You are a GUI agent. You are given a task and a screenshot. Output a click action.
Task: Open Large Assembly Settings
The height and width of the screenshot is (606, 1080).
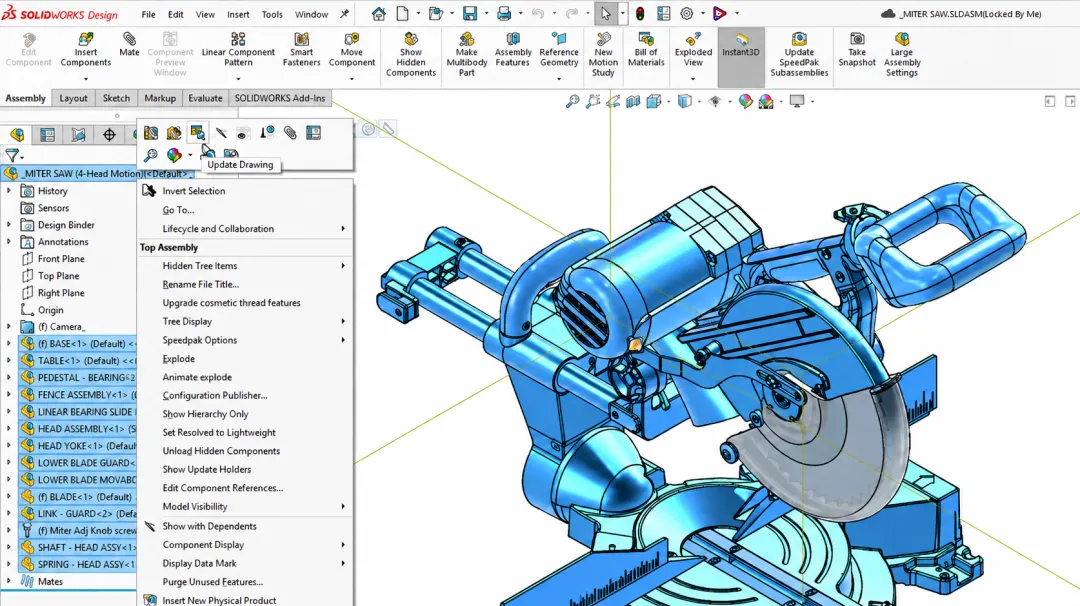pos(902,55)
